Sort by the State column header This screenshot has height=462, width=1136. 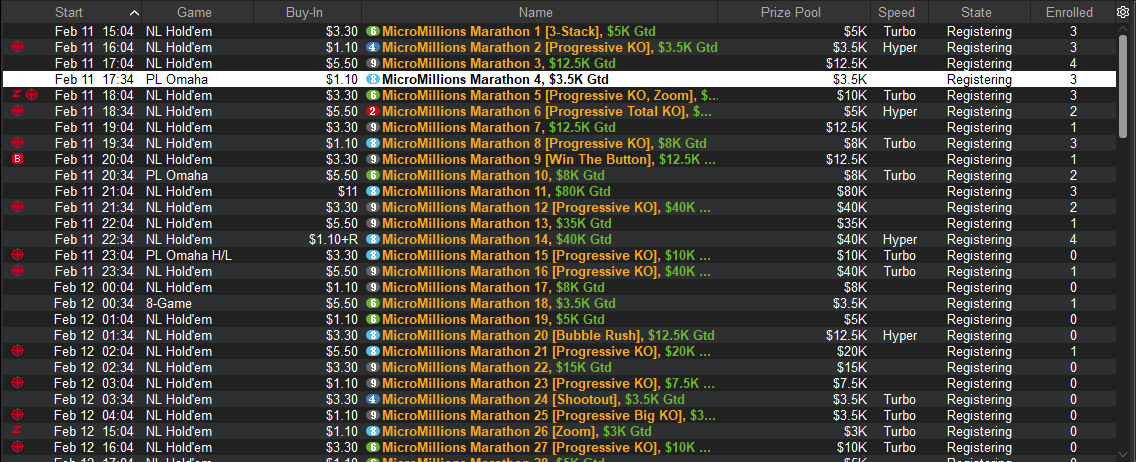tap(977, 12)
